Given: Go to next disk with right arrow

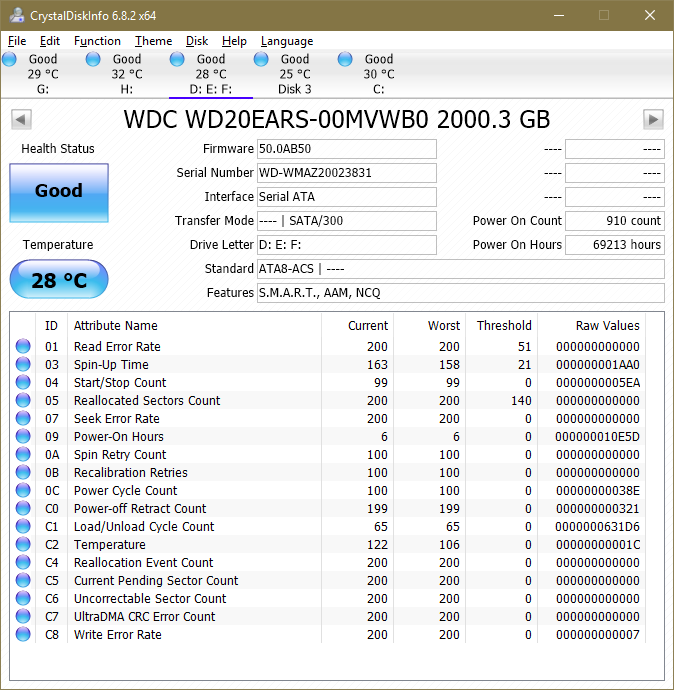Looking at the screenshot, I should tap(653, 119).
